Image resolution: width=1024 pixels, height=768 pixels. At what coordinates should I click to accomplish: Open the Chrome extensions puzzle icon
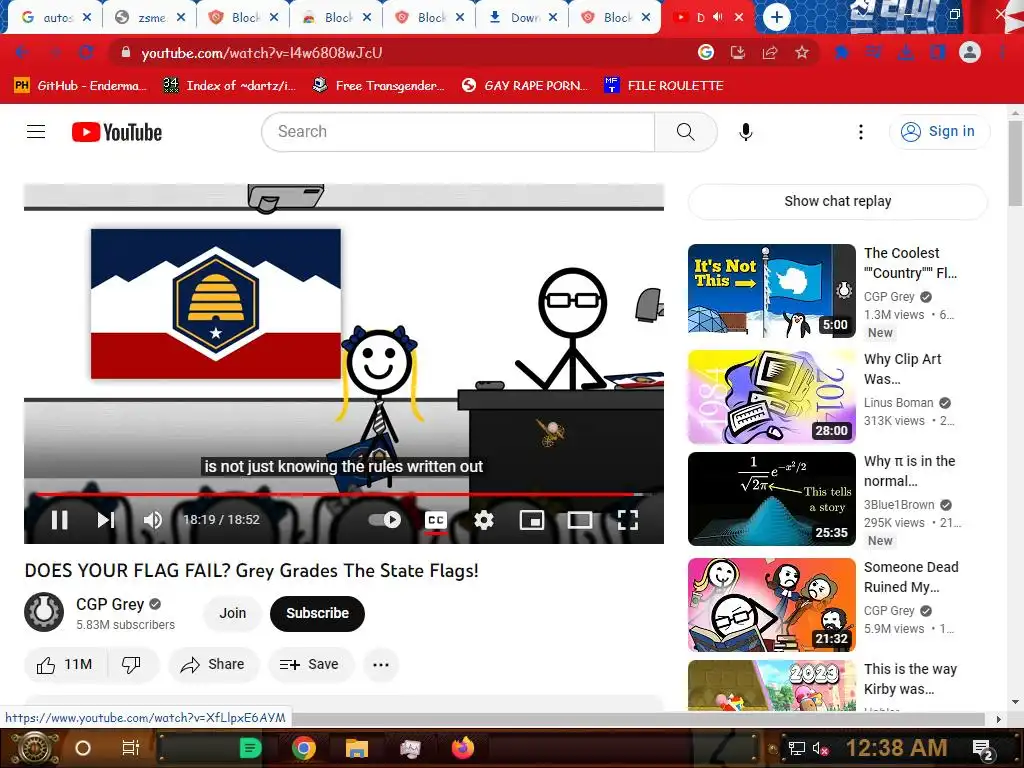(842, 53)
